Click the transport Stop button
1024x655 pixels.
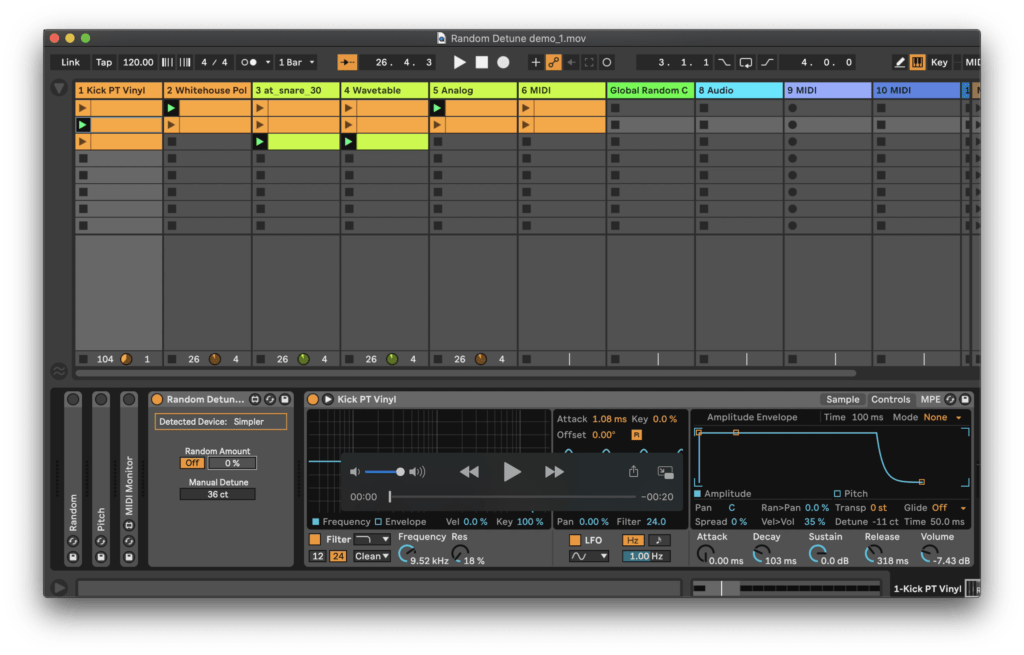coord(481,62)
